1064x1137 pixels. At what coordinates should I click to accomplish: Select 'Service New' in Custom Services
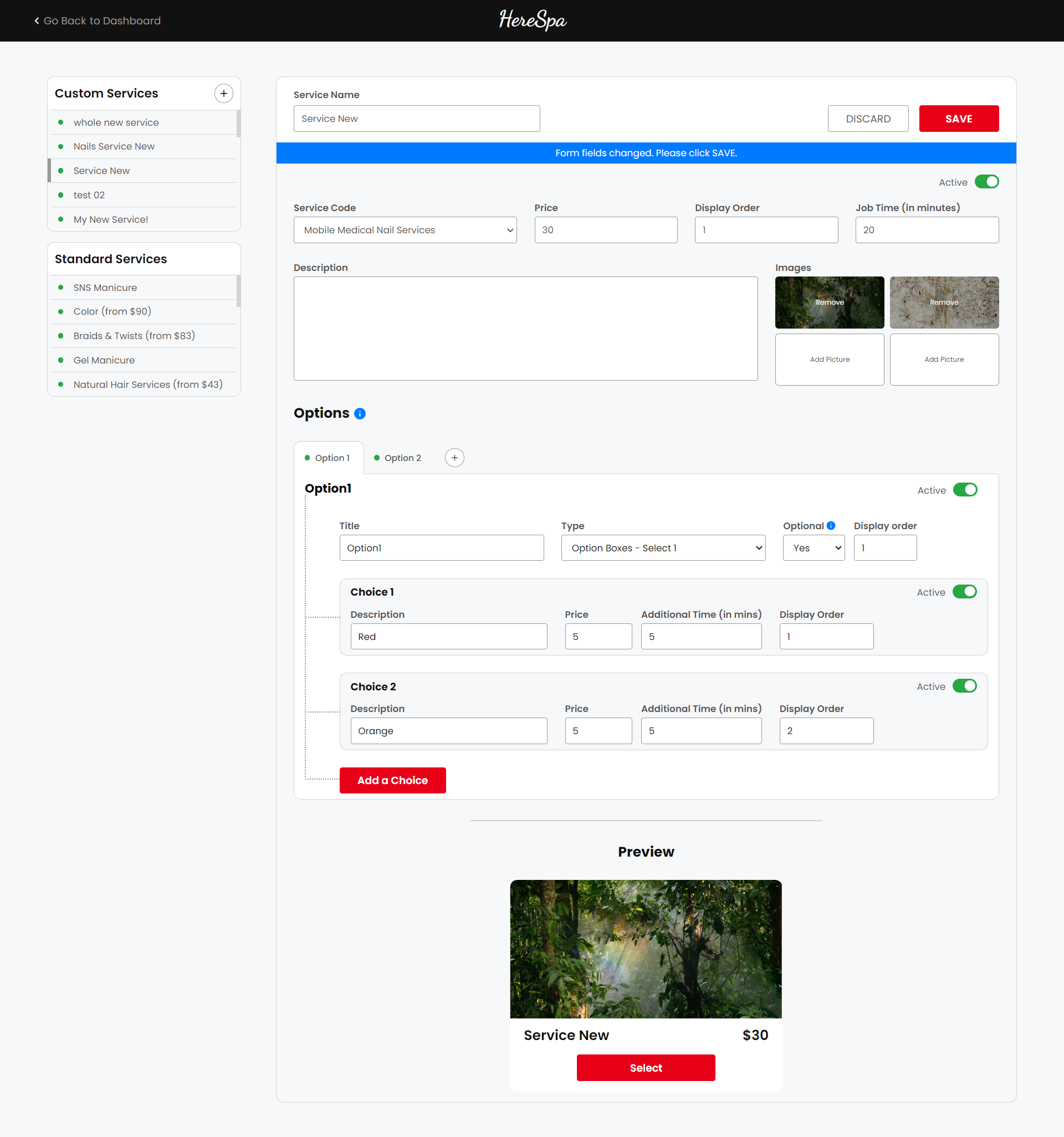143,171
